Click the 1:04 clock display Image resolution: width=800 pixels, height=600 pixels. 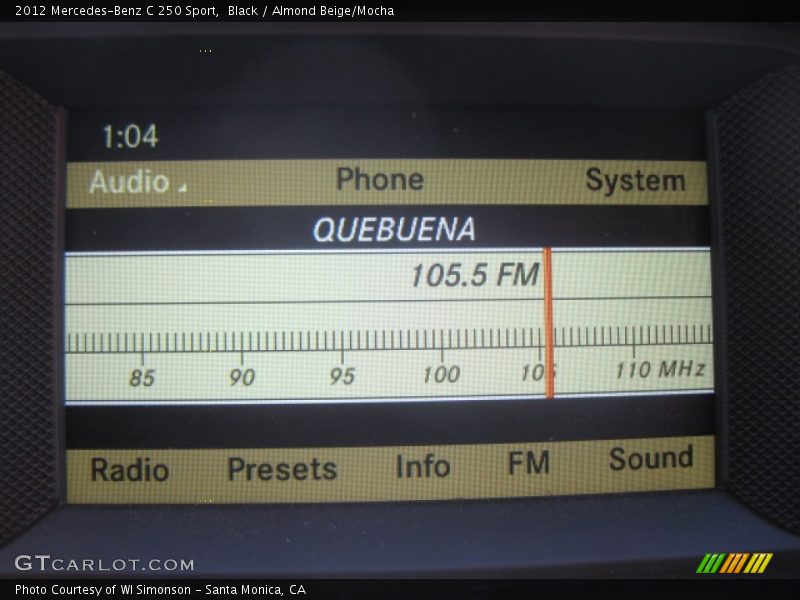(x=130, y=137)
